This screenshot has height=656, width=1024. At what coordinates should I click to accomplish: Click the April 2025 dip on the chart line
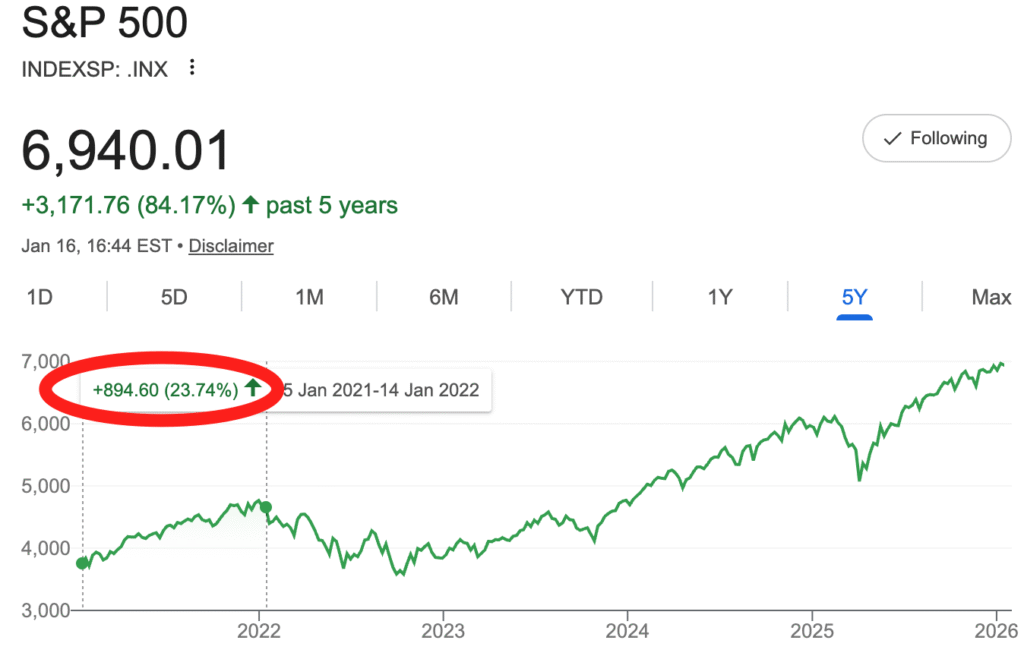(859, 478)
